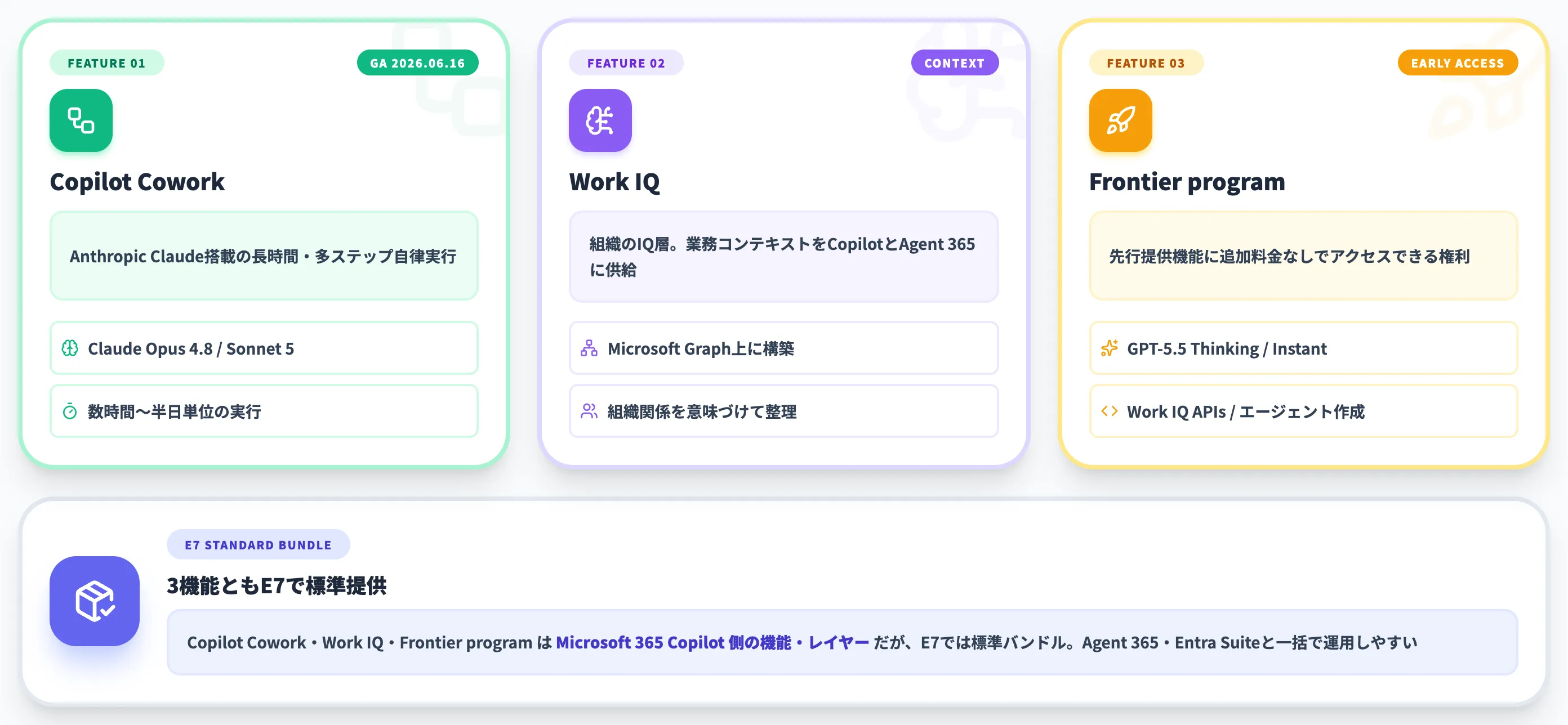Click the 数時間〜半日単位の実行 row
This screenshot has height=725, width=1568.
tap(264, 412)
